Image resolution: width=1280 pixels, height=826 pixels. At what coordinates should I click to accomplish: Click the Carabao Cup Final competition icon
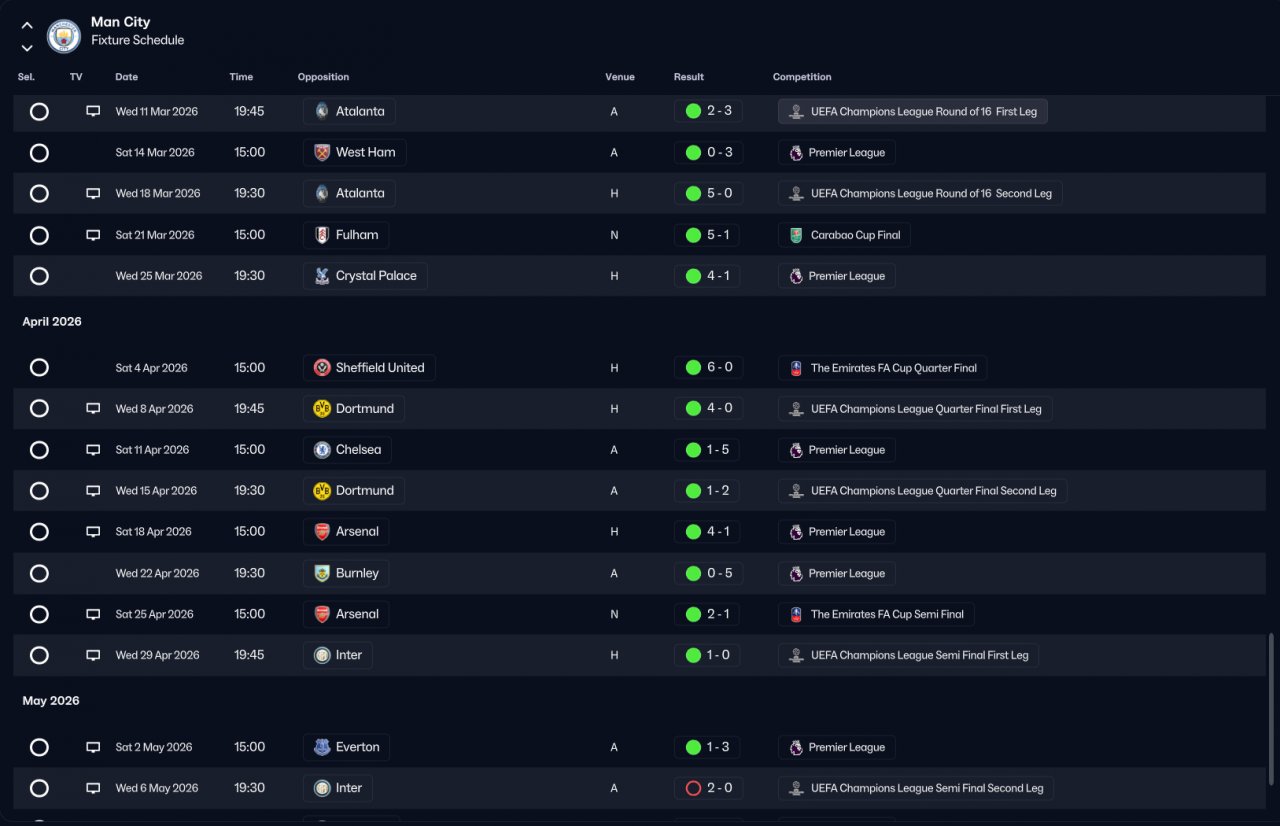[x=796, y=235]
